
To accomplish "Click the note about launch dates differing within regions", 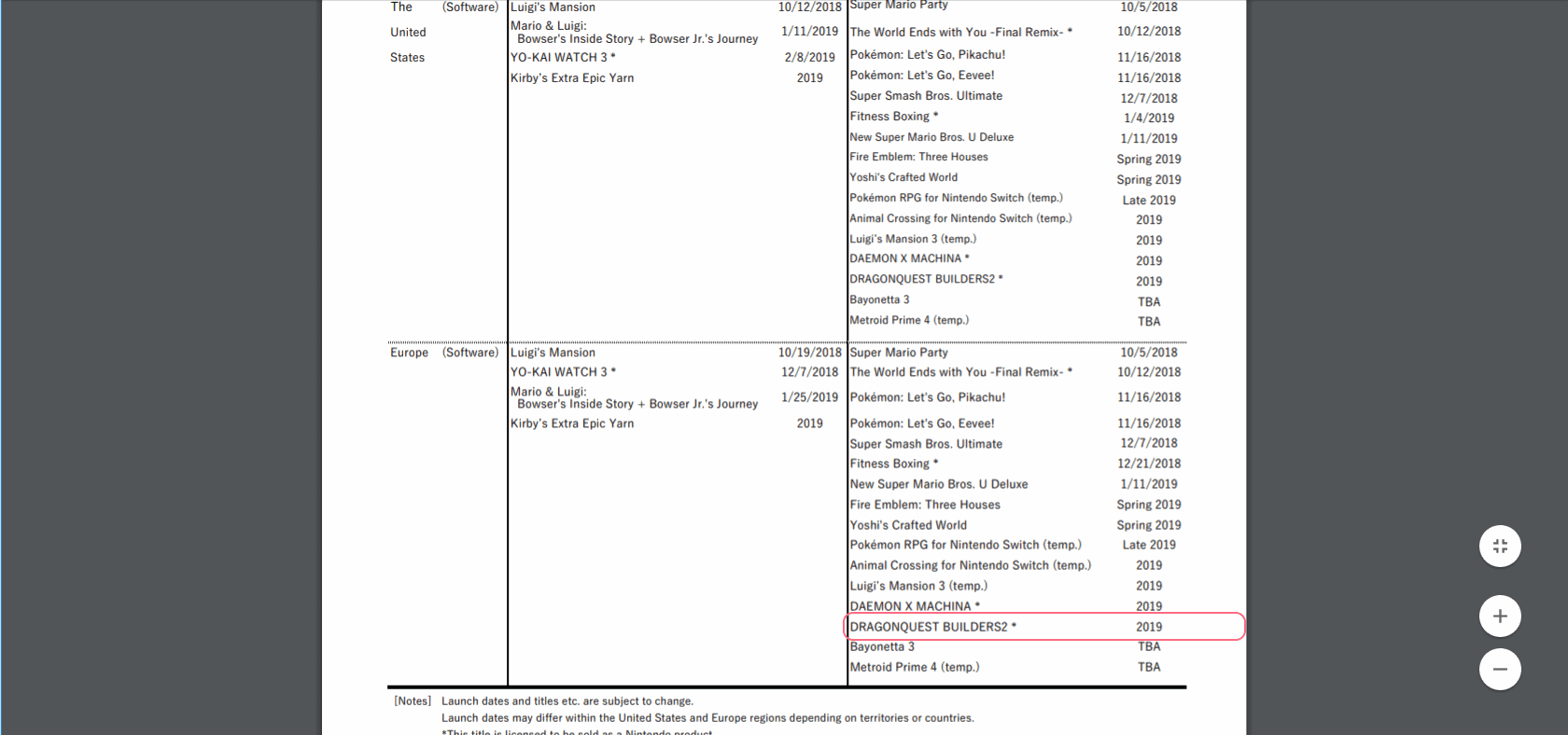I will 707,718.
